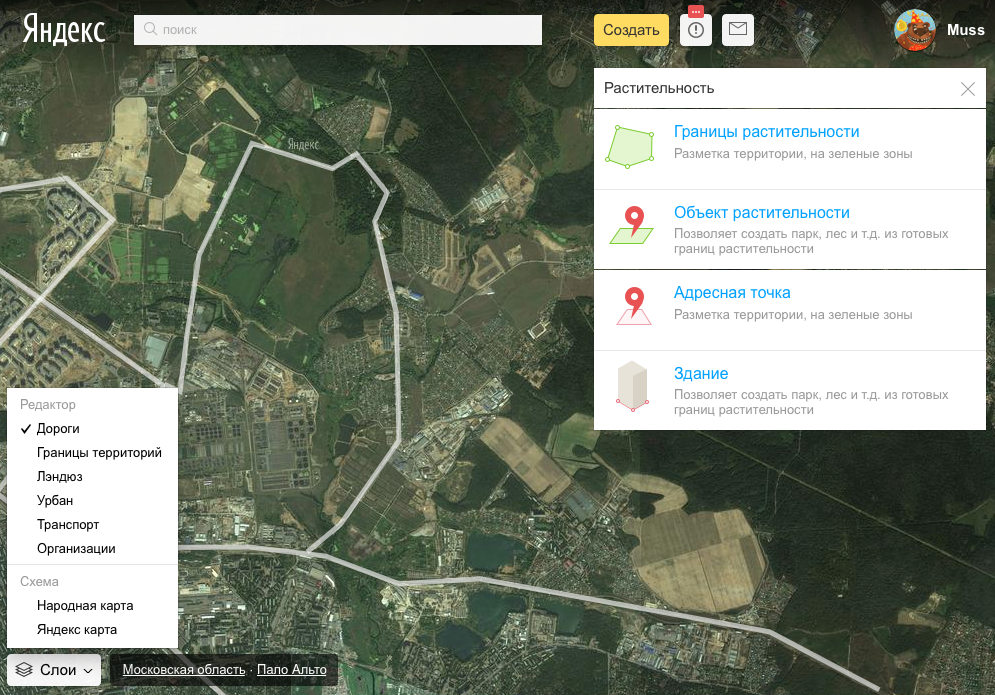Image resolution: width=995 pixels, height=695 pixels.
Task: Open the Muss user profile name
Action: coord(965,30)
